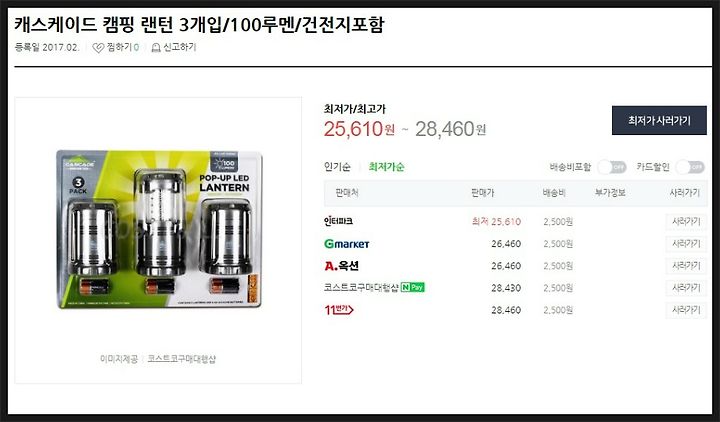Click the green N Pay badge
720x422 pixels.
pos(413,287)
